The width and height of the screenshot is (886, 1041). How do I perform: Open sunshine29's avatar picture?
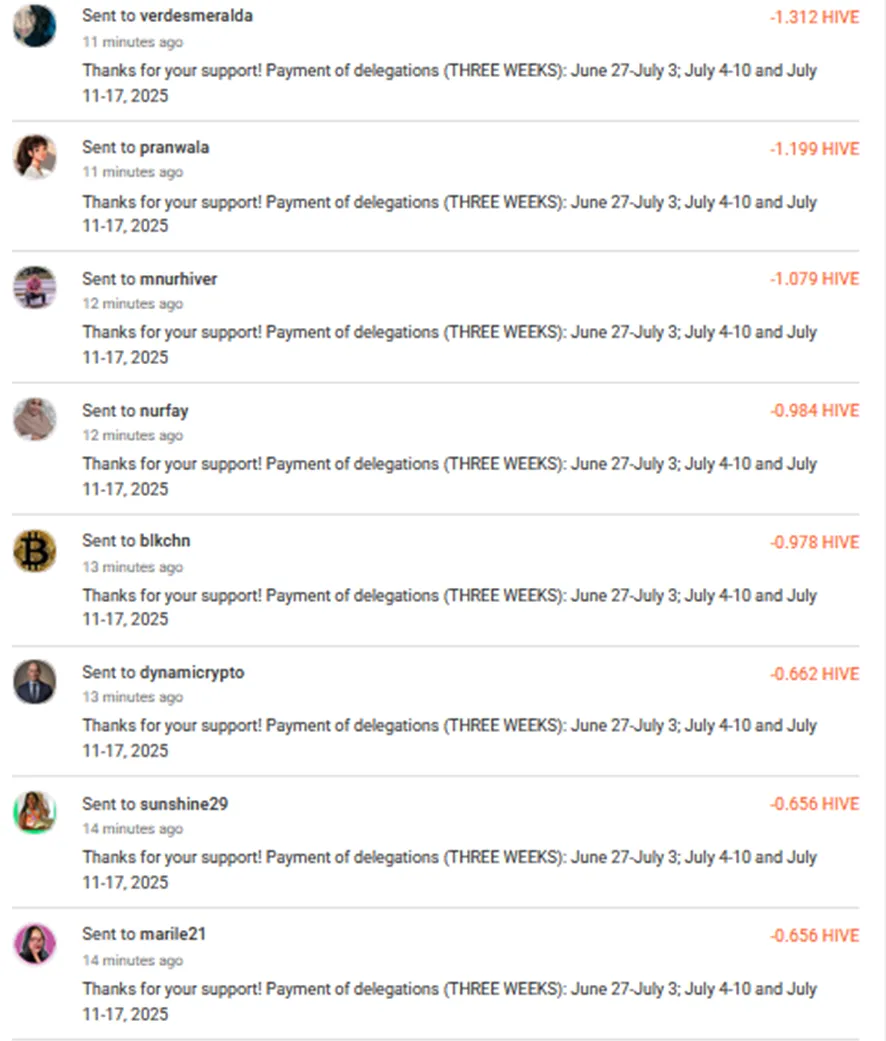(x=35, y=813)
